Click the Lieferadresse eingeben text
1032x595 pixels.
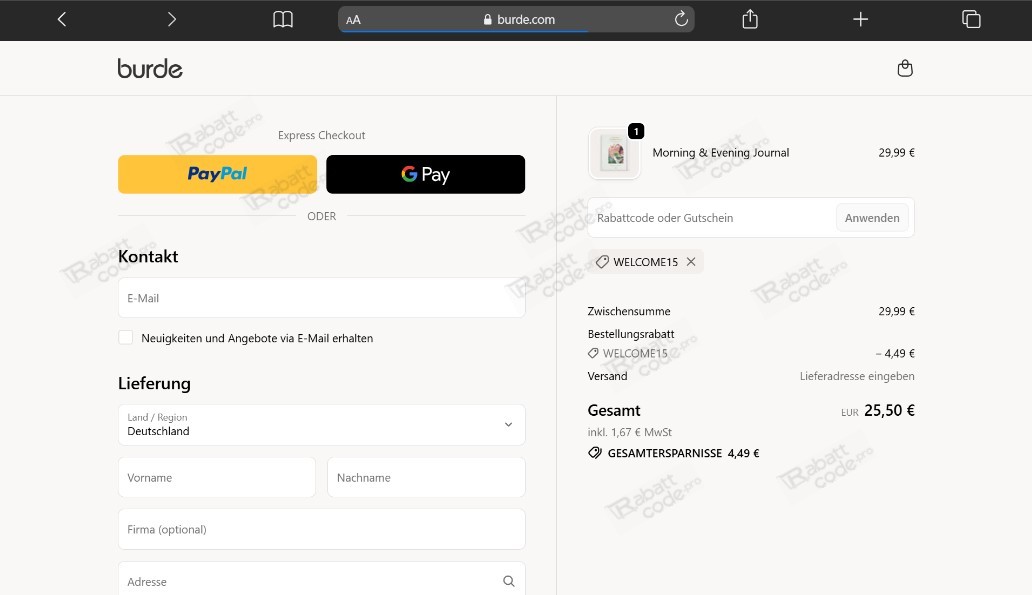pyautogui.click(x=857, y=376)
